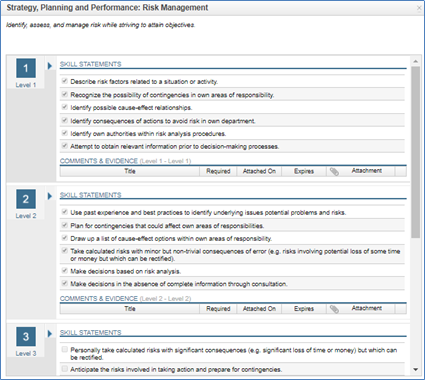Sort Level 2 evidence by Expires column

tap(304, 309)
